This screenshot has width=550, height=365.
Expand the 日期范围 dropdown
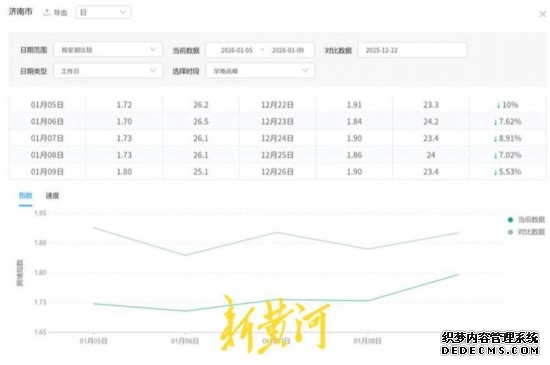[108, 50]
